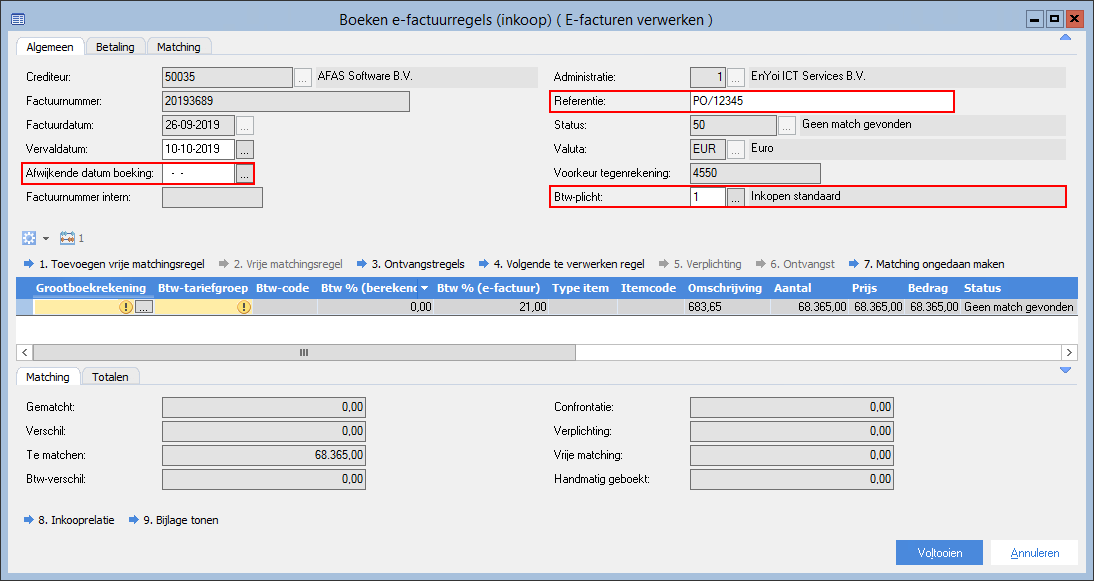Click the horizontal scrollbar thumb of the grid
Image resolution: width=1094 pixels, height=581 pixels.
point(304,353)
